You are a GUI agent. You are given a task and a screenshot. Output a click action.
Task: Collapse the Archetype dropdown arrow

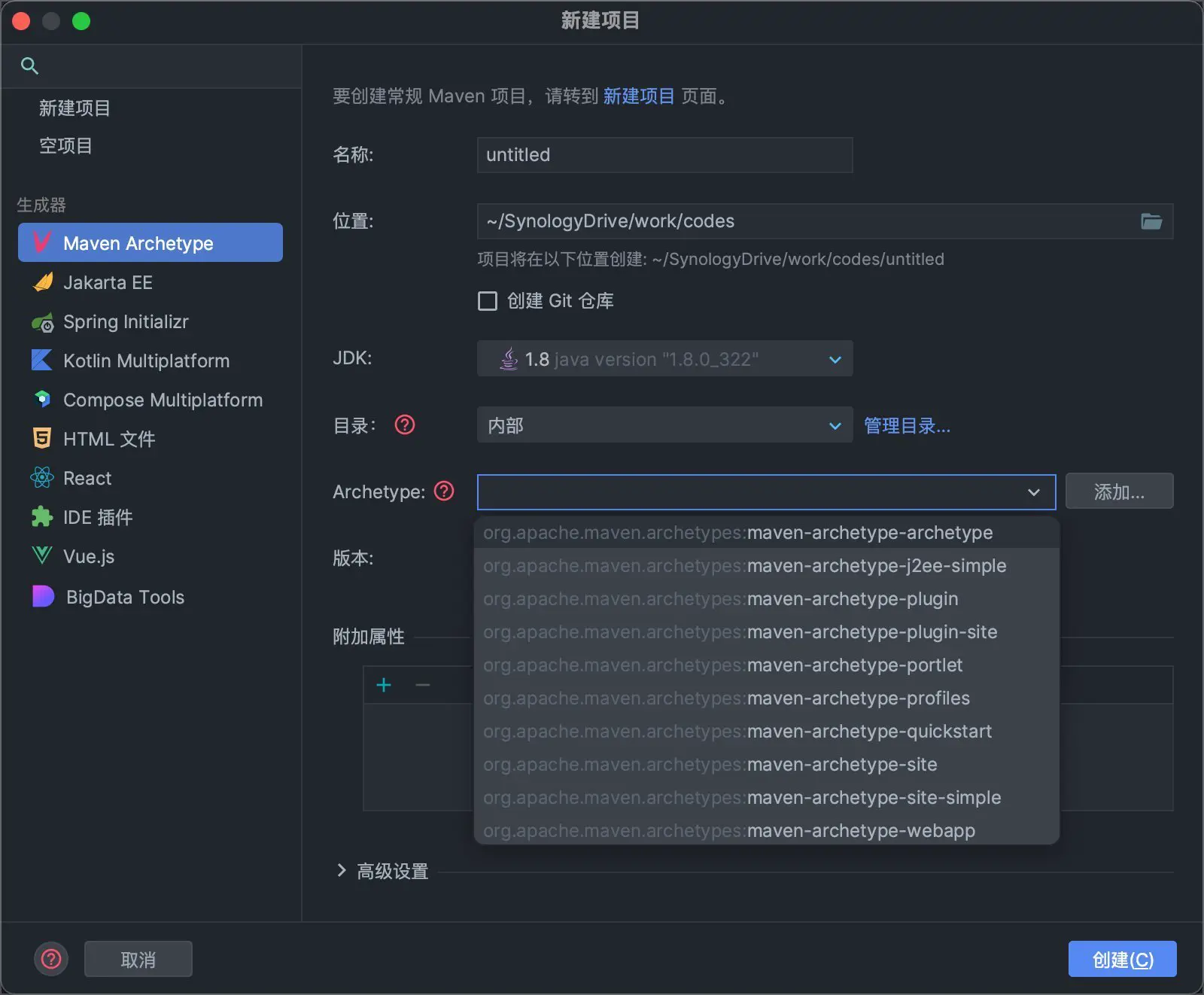click(x=1034, y=492)
